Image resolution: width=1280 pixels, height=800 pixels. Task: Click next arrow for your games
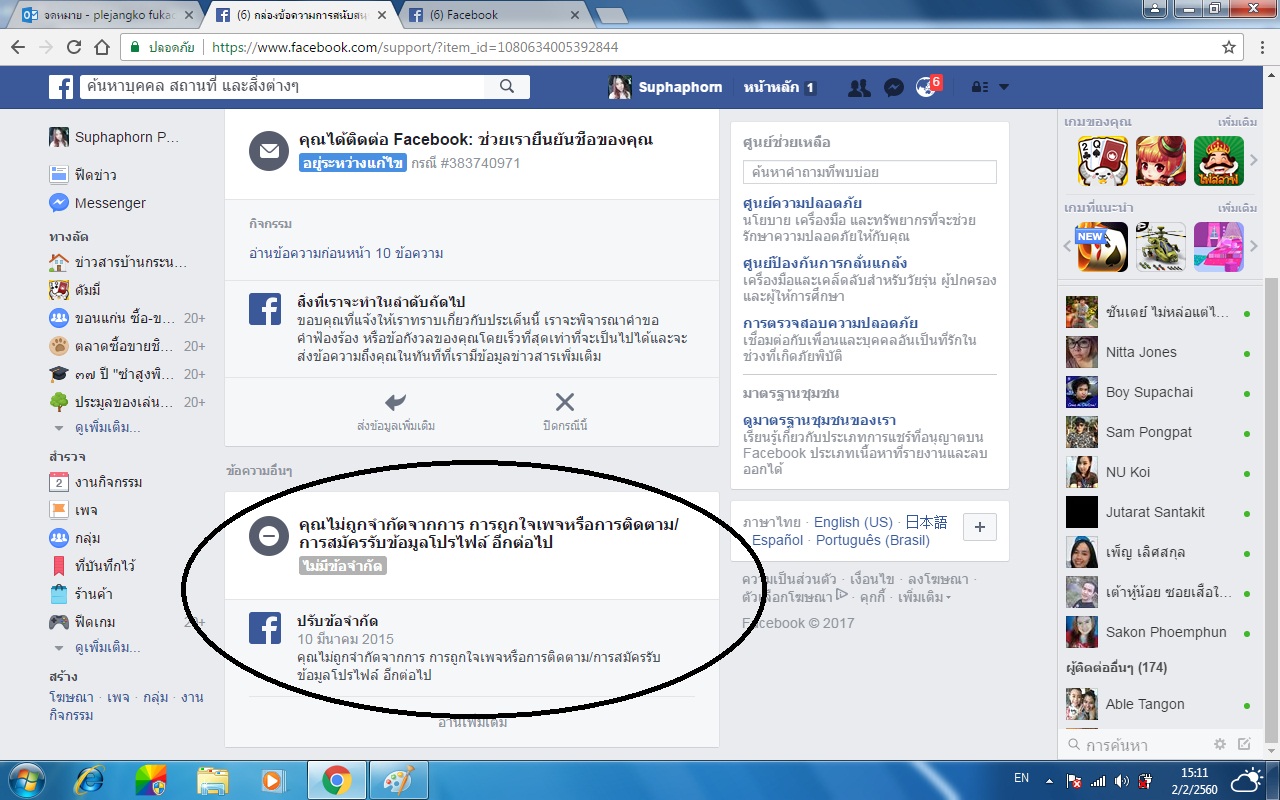[1254, 161]
